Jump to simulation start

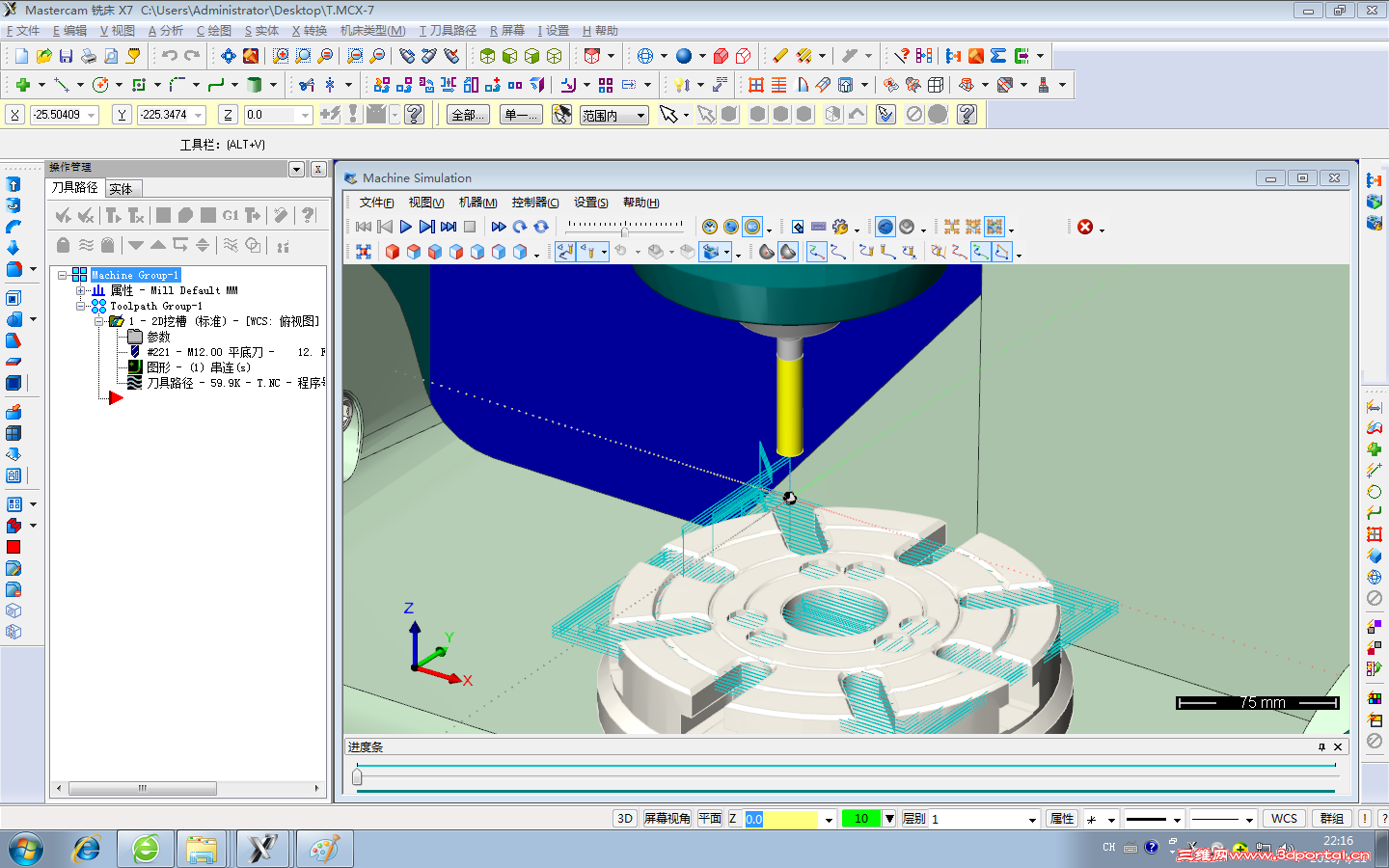[x=364, y=227]
